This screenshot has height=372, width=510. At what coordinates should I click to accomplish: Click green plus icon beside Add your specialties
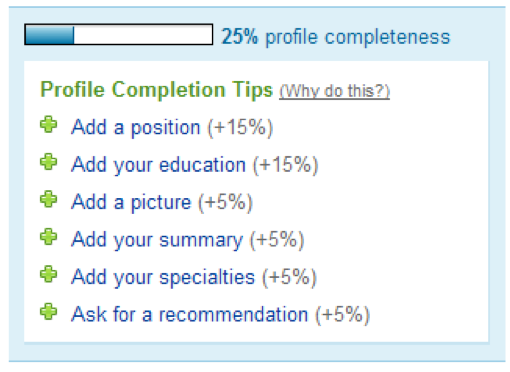click(x=49, y=274)
